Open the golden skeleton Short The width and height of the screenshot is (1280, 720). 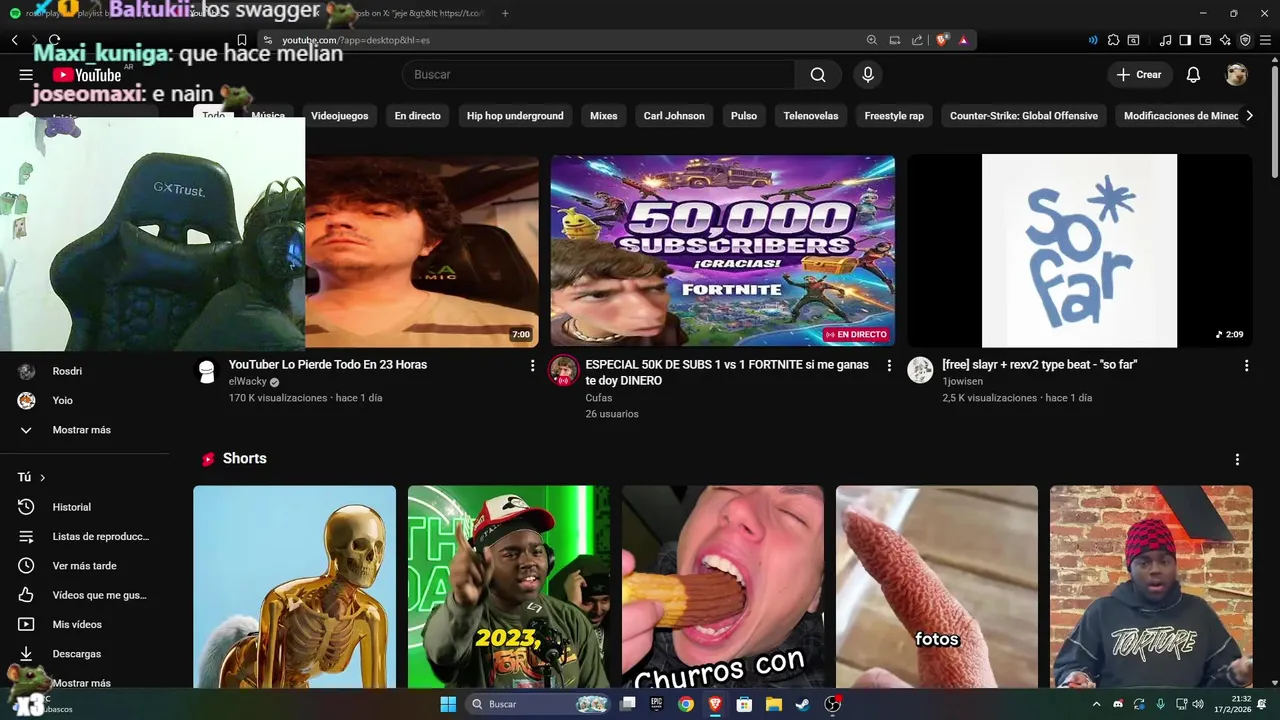click(x=294, y=587)
